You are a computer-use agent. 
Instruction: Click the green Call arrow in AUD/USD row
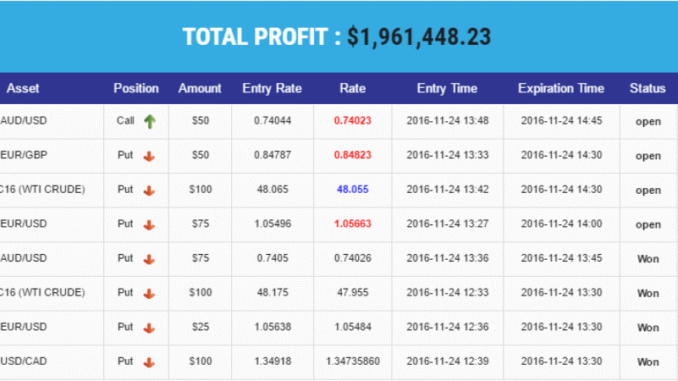pos(150,122)
